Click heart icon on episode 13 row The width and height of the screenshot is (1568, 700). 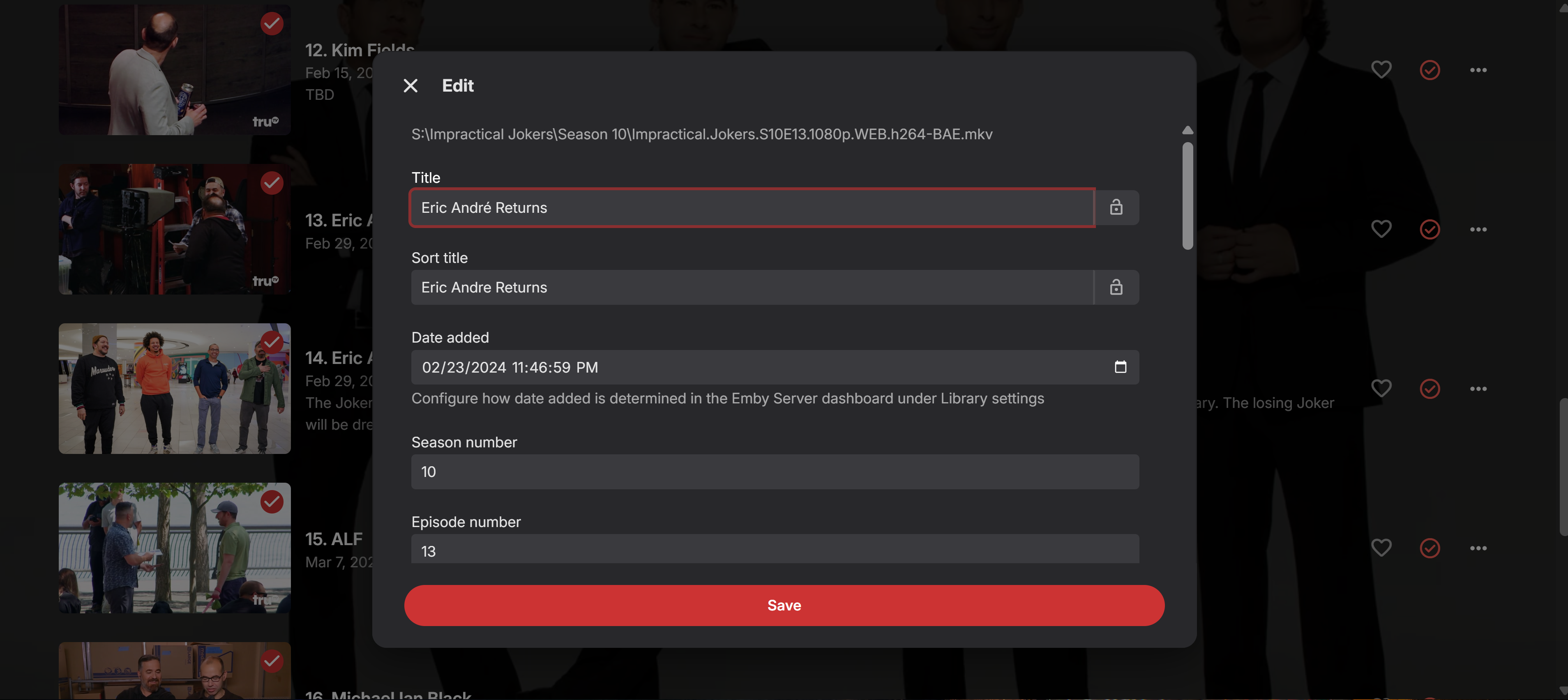pyautogui.click(x=1381, y=230)
